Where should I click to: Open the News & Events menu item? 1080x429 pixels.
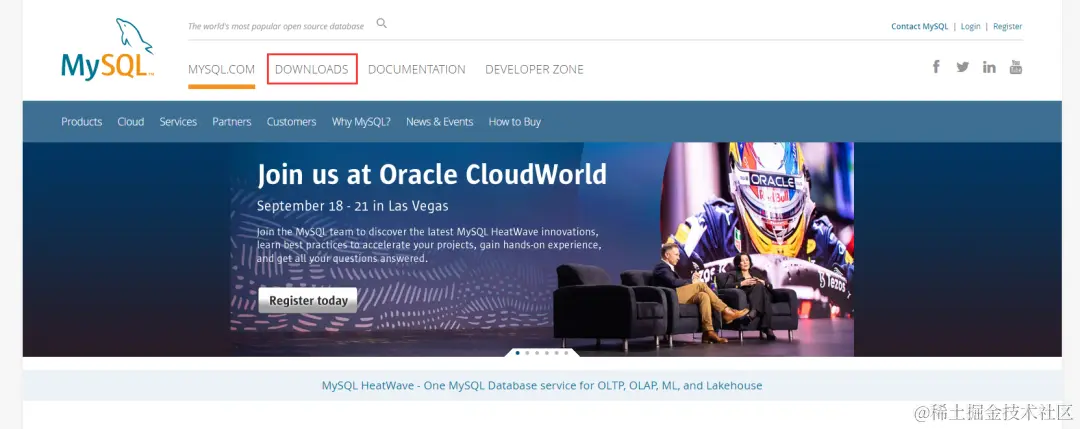point(439,122)
